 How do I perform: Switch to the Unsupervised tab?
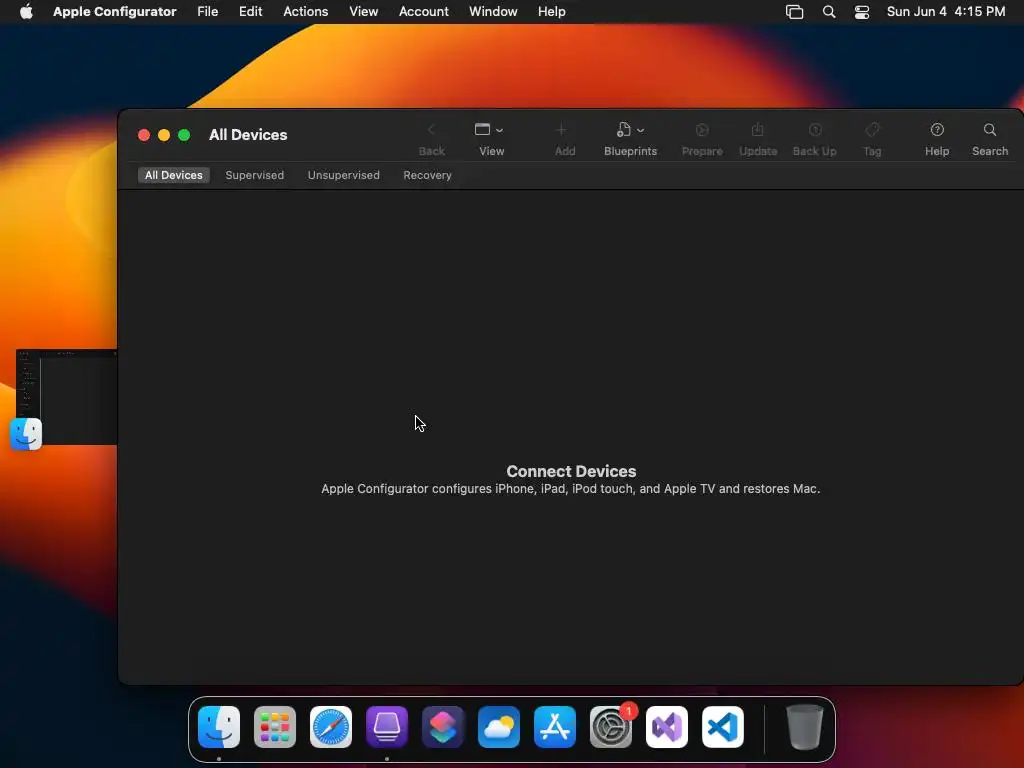(344, 175)
